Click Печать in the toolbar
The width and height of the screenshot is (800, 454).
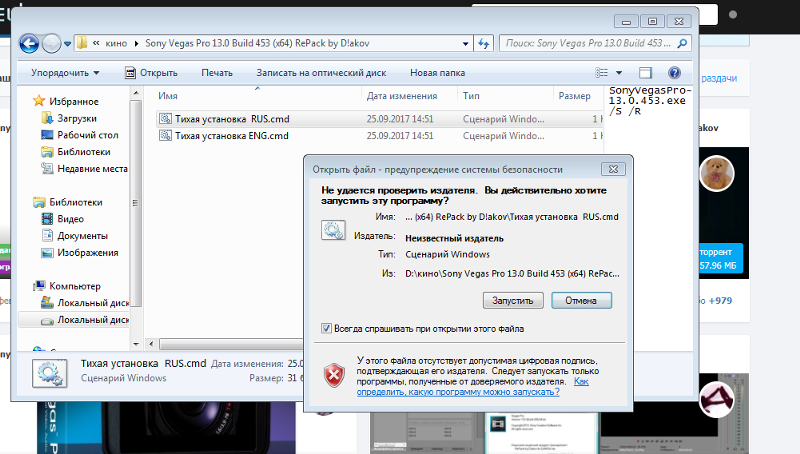point(217,73)
